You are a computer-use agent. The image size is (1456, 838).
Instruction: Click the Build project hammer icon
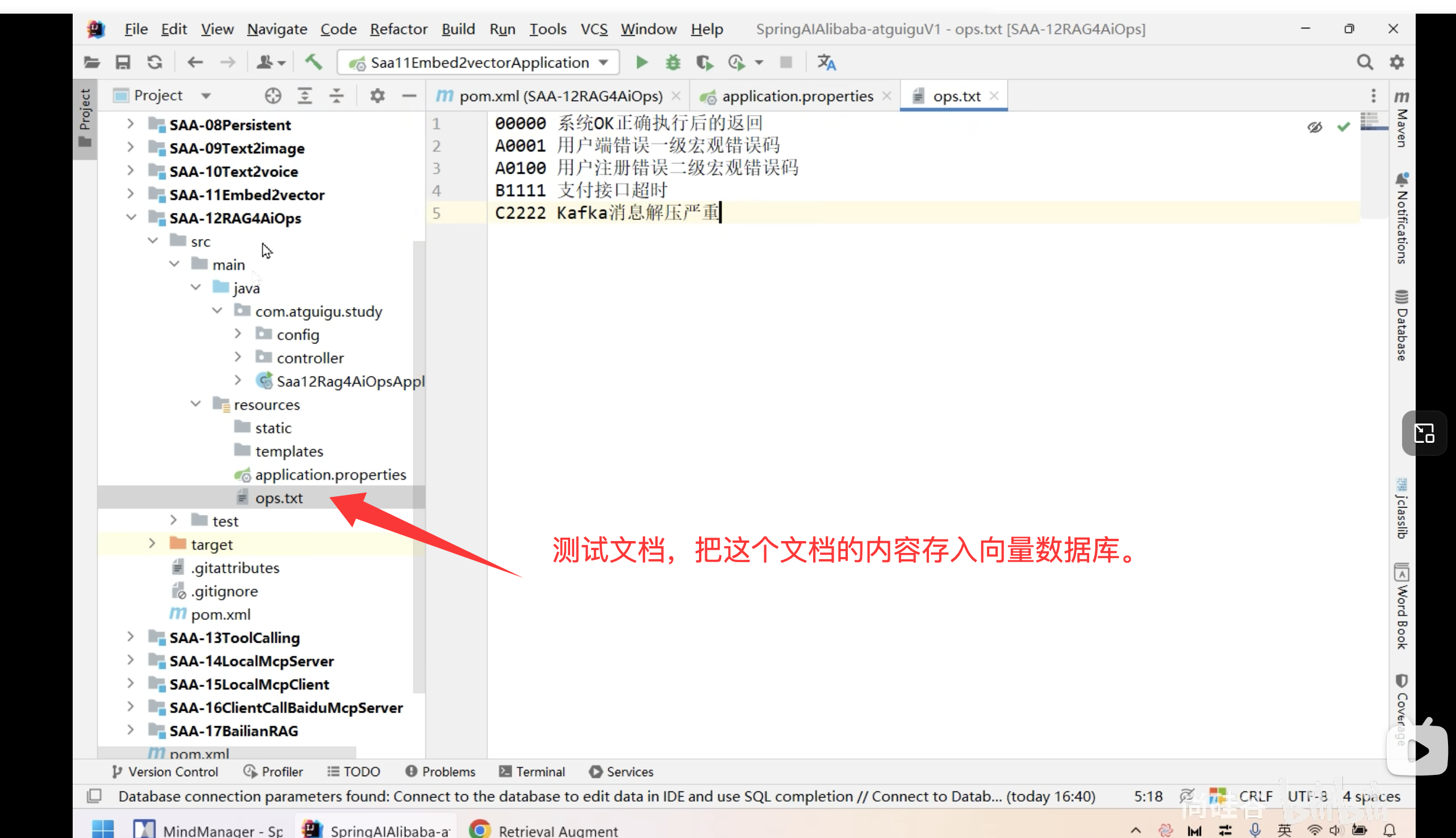(x=313, y=62)
